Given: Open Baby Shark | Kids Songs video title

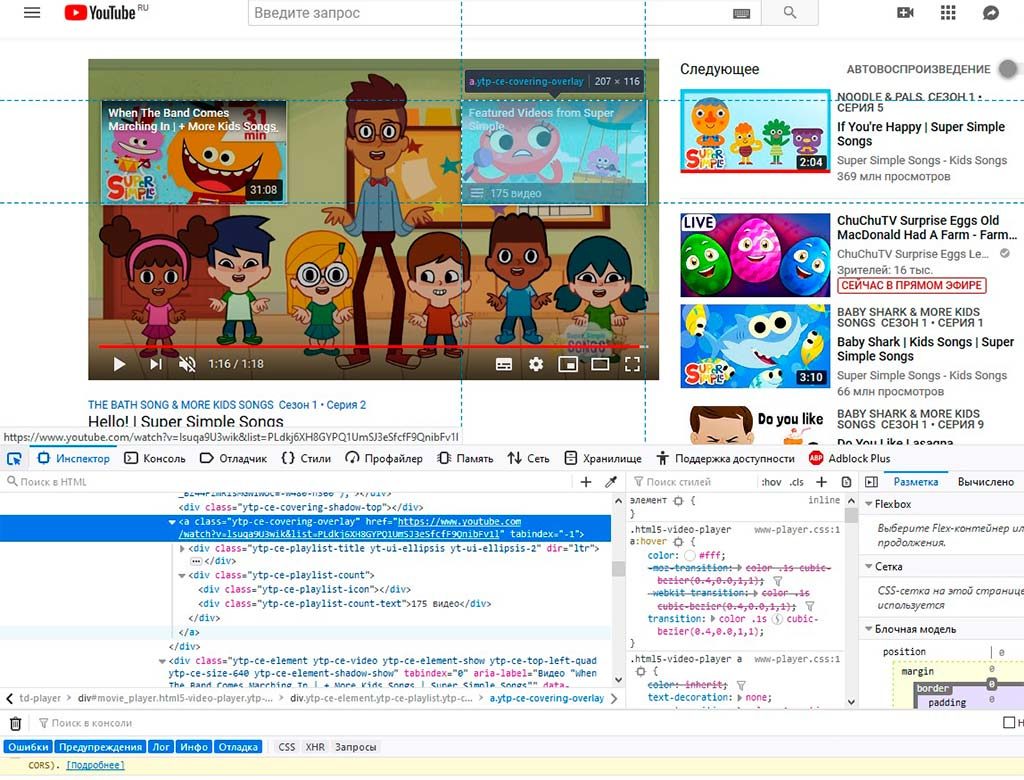Looking at the screenshot, I should [x=925, y=349].
